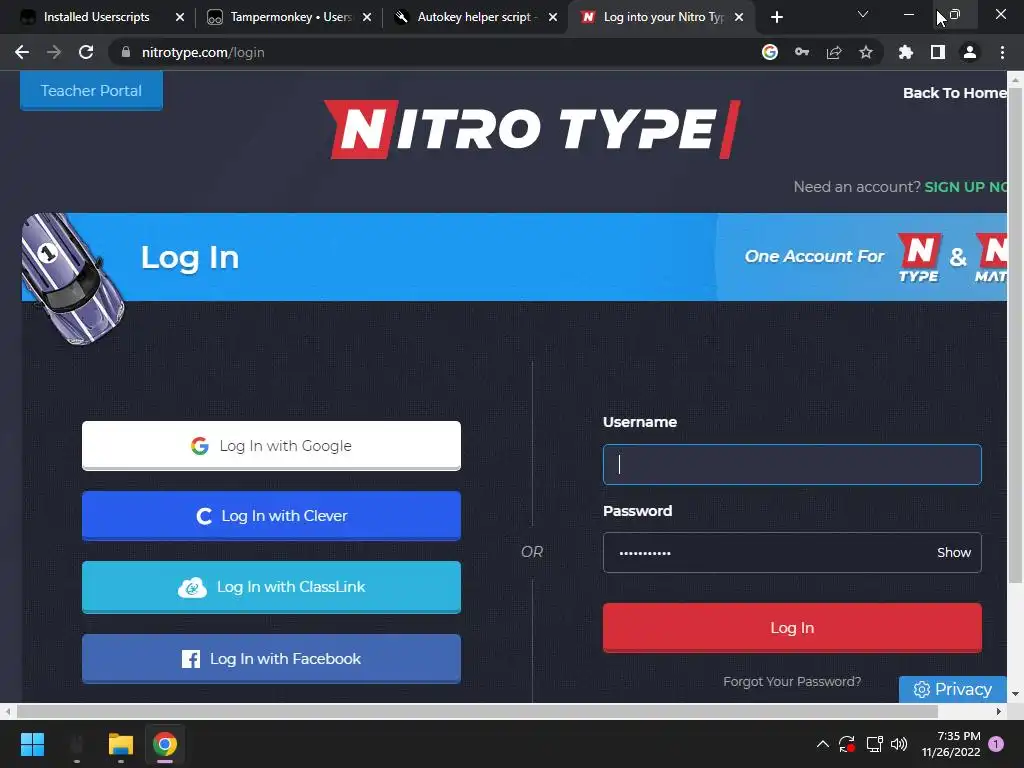Close the Autokey helper script tab
Screen dimensions: 1024x768
pyautogui.click(x=553, y=17)
